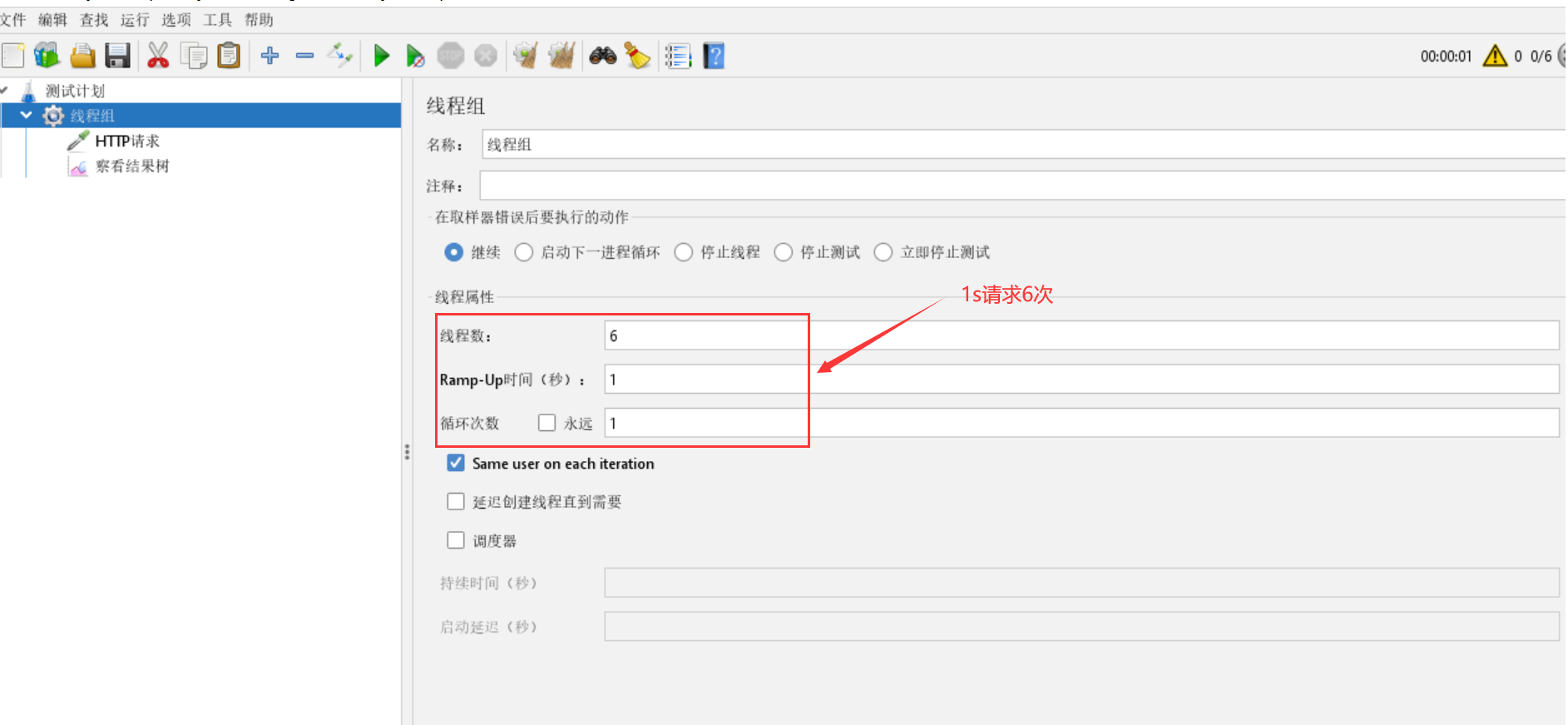This screenshot has height=725, width=1568.
Task: Open the 文件 menu
Action: click(x=13, y=19)
